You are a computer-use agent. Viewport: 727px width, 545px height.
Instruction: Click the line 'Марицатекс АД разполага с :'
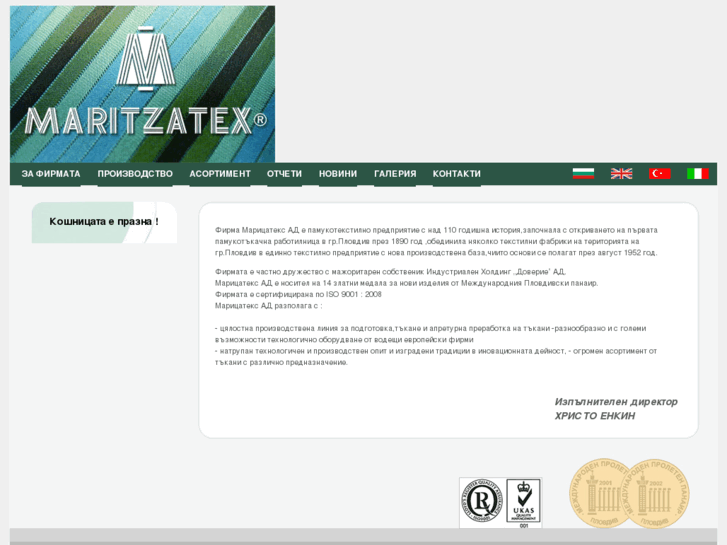coord(268,306)
